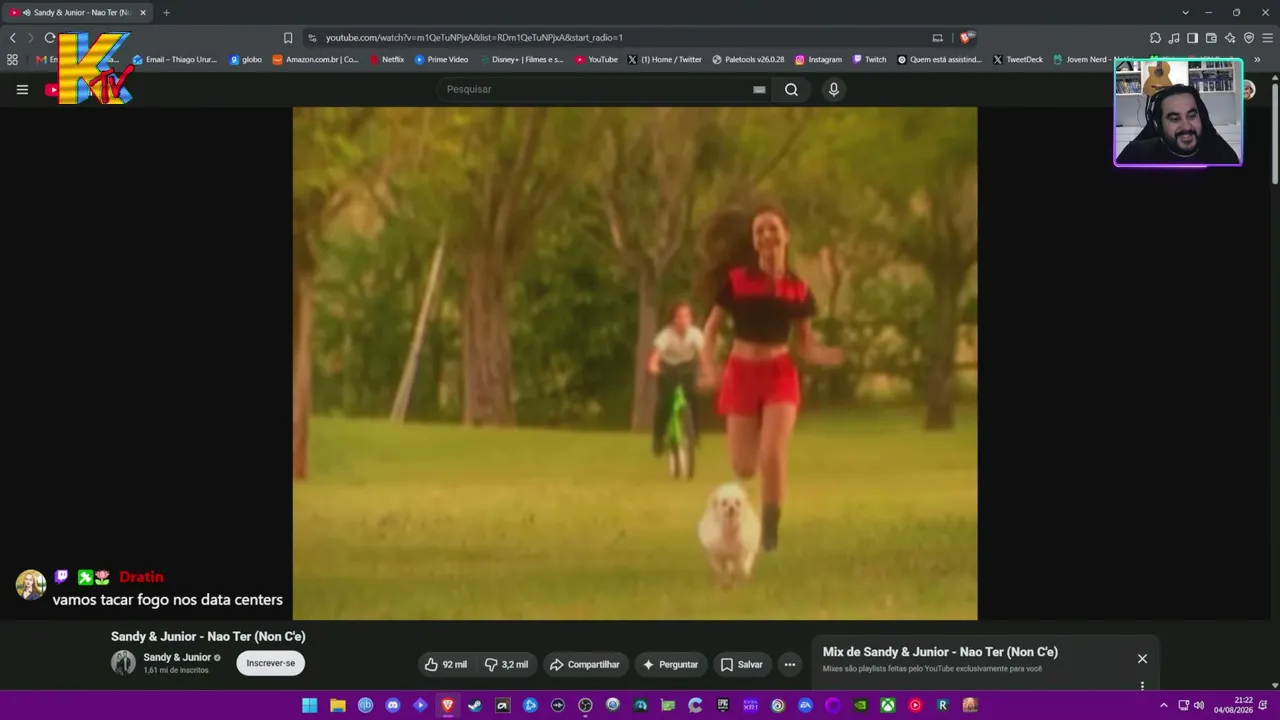The image size is (1280, 720).
Task: Open the Prime Video bookmark
Action: (x=441, y=60)
